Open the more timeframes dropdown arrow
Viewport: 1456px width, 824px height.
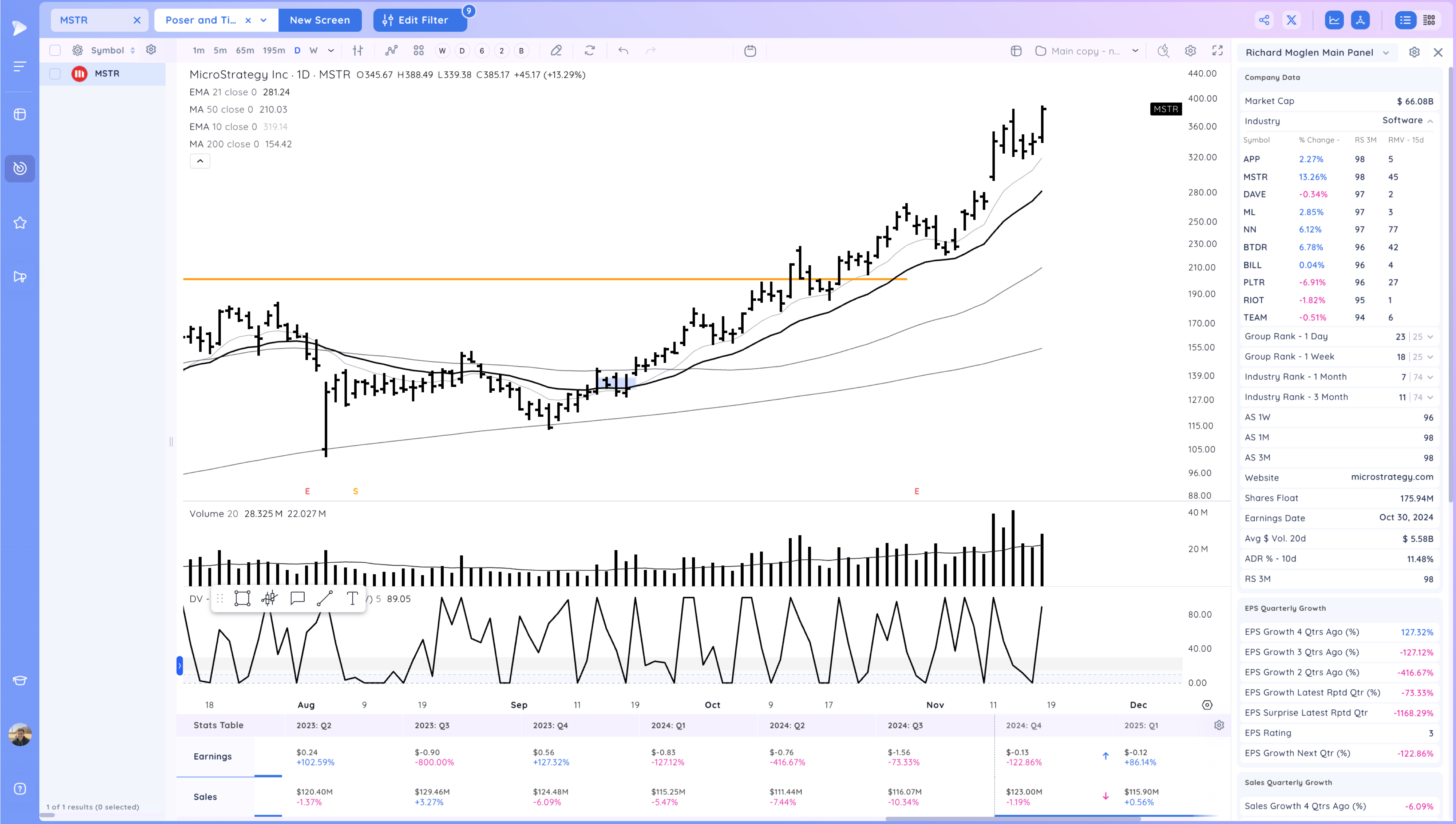click(331, 51)
